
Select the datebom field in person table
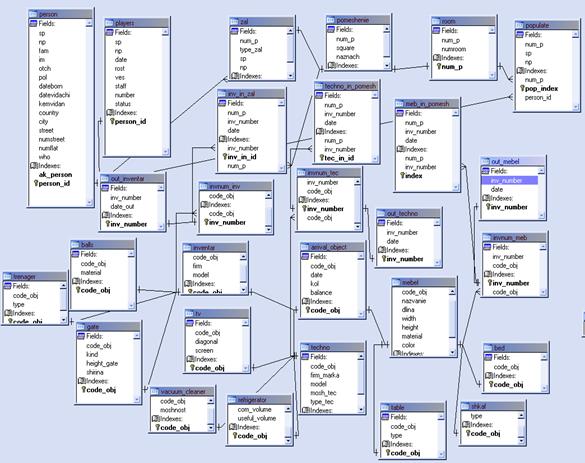point(50,86)
